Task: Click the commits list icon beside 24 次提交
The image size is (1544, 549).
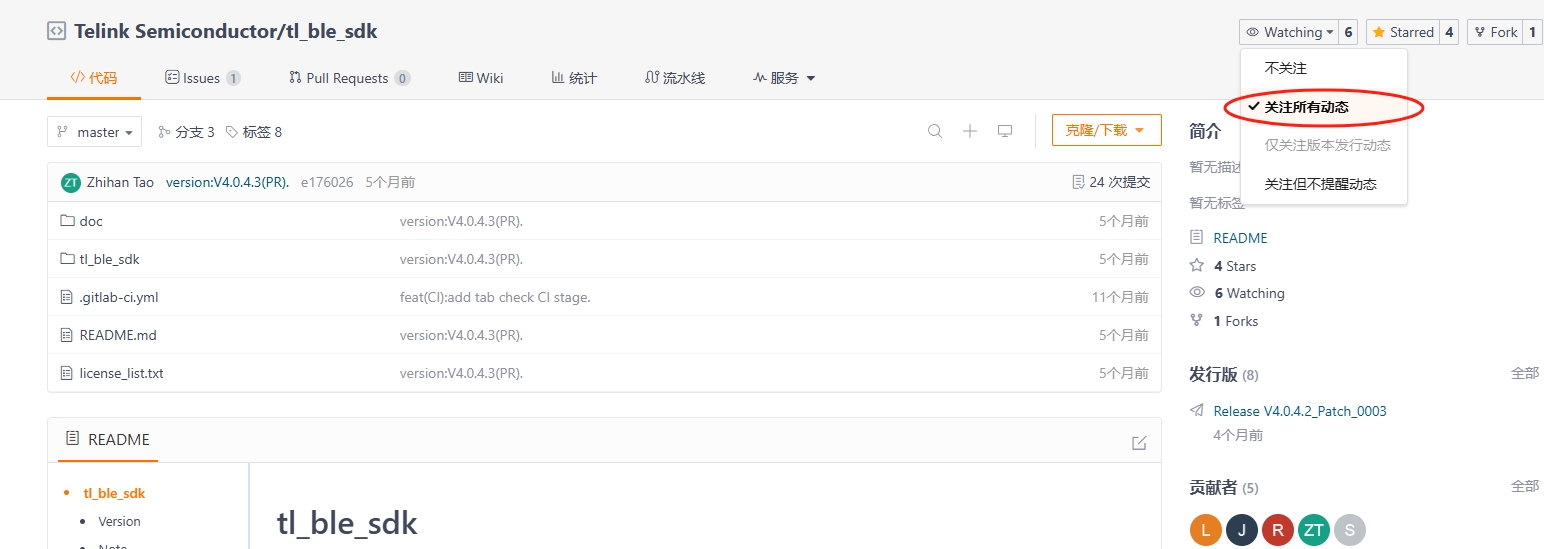Action: point(1078,182)
